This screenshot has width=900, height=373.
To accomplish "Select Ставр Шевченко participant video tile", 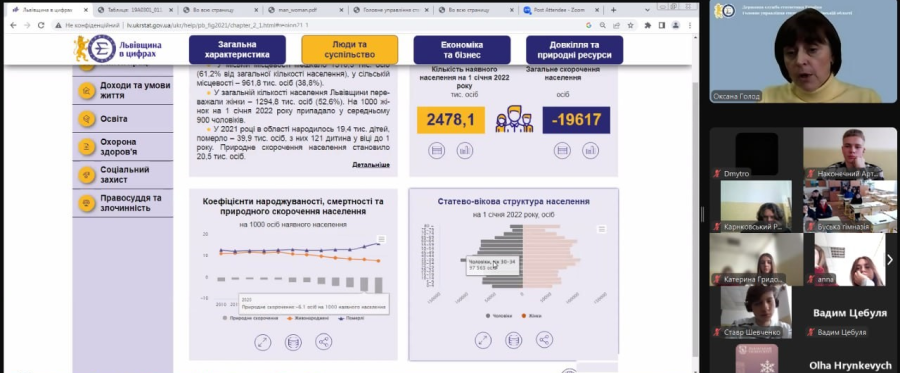I will (756, 312).
